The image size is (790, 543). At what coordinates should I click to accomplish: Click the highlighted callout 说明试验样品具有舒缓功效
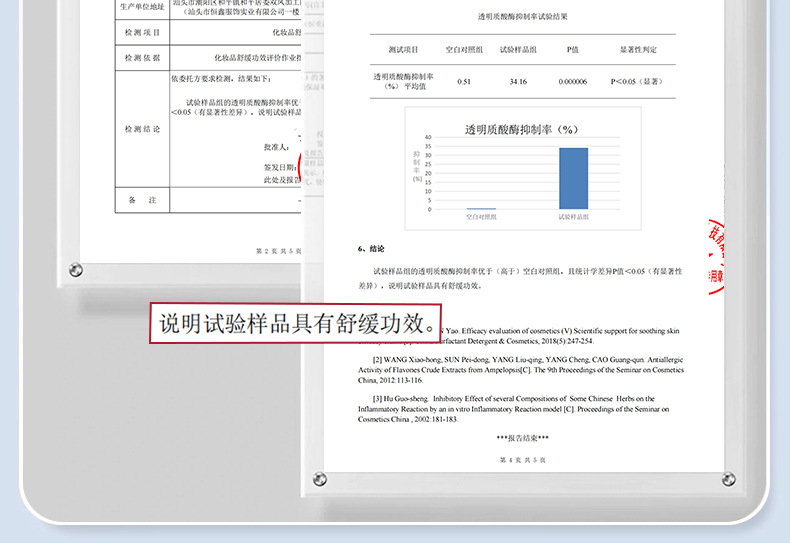296,323
